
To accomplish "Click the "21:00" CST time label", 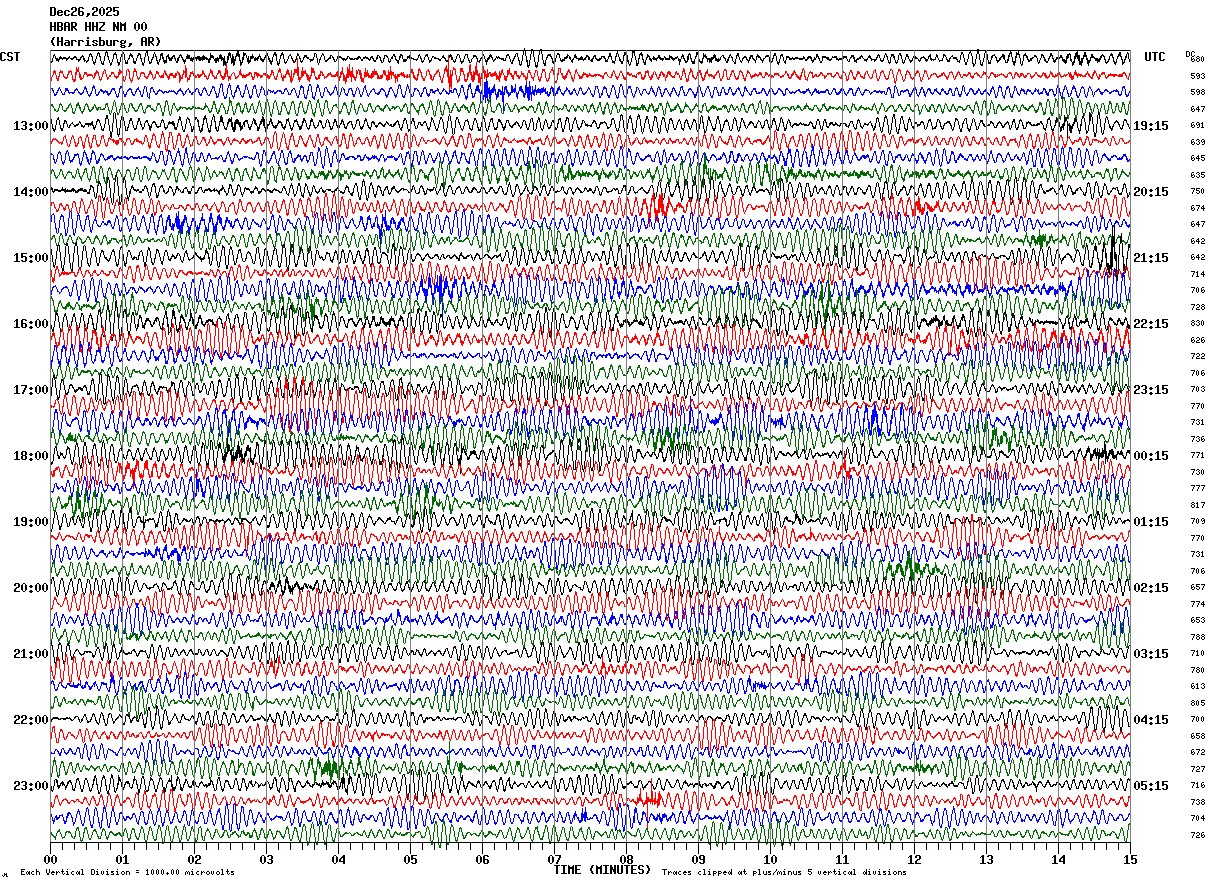I will click(31, 654).
